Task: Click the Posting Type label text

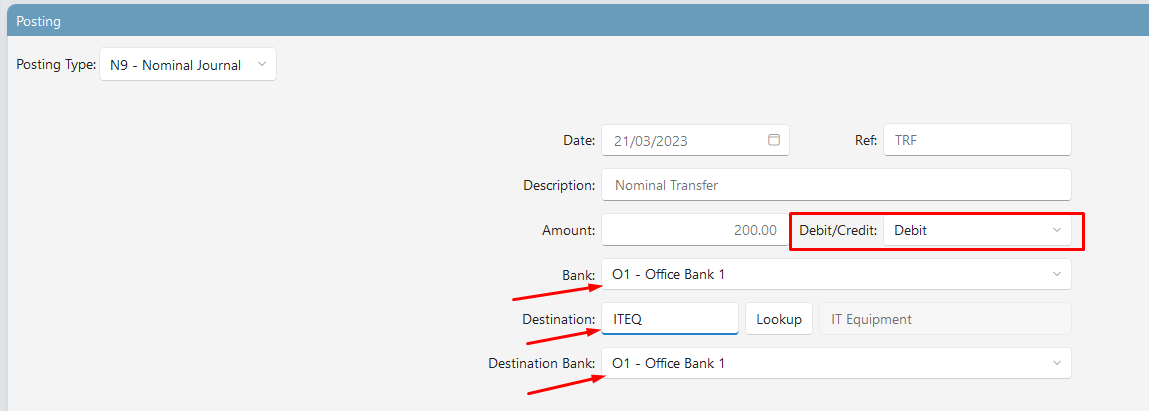Action: click(x=56, y=64)
